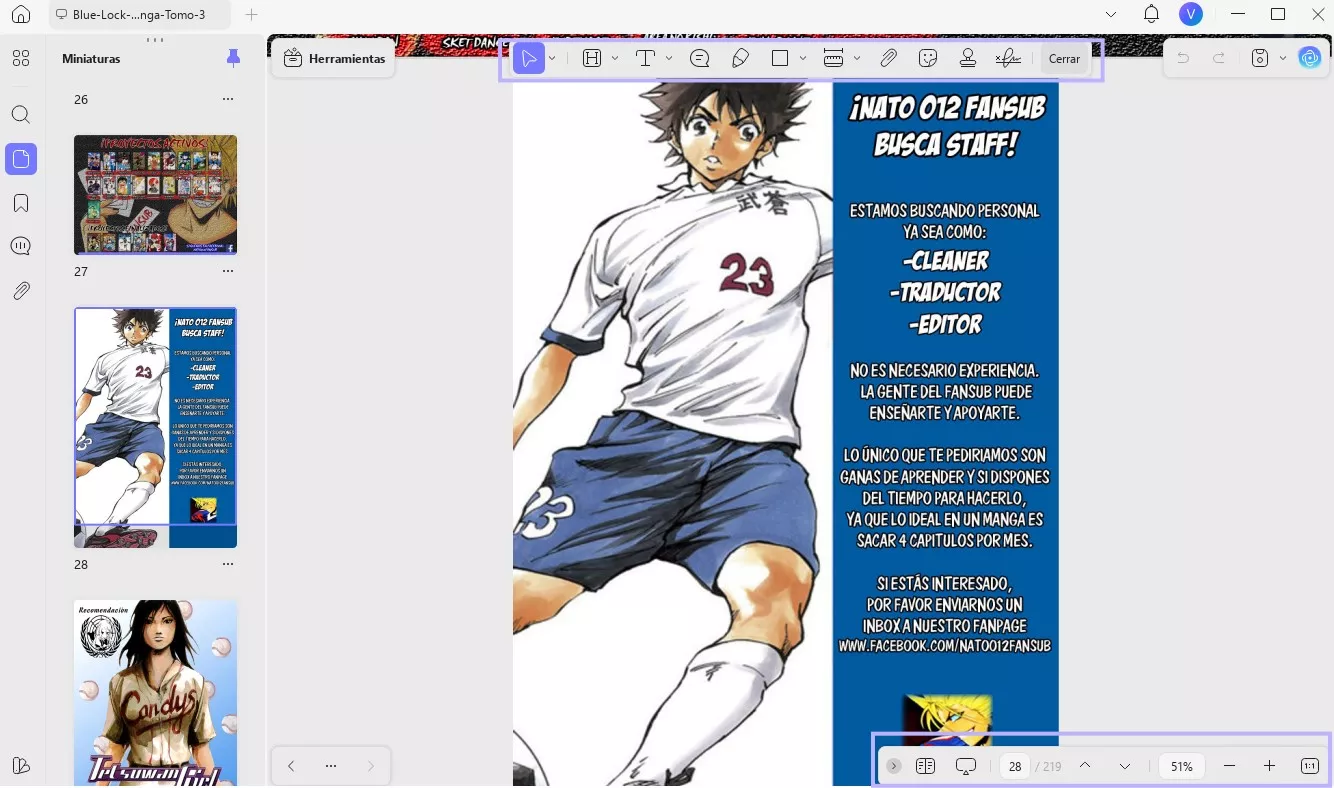The height and width of the screenshot is (788, 1334).
Task: Set zoom to actual size 1:1
Action: pos(1310,766)
